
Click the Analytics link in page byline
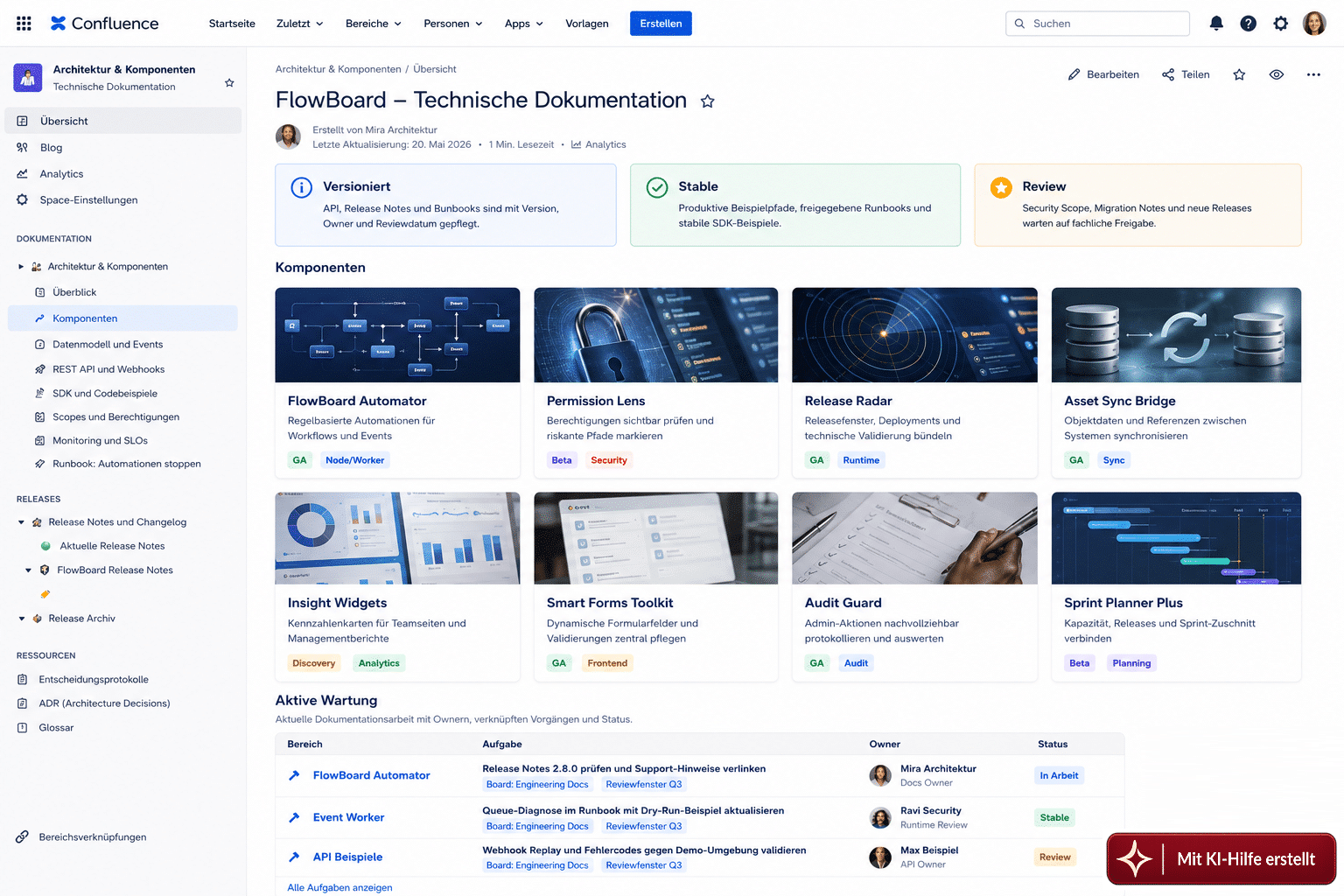598,145
